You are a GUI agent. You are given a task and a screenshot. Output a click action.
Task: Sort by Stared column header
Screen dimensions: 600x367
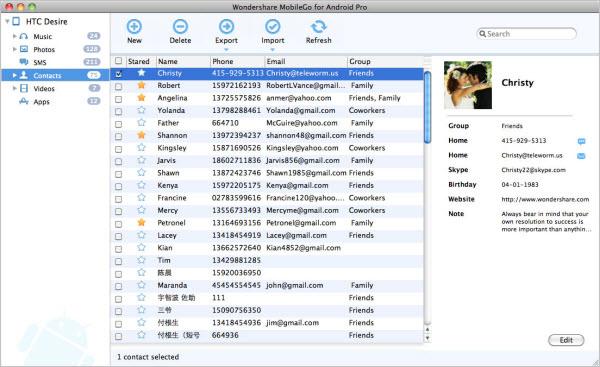tap(140, 61)
